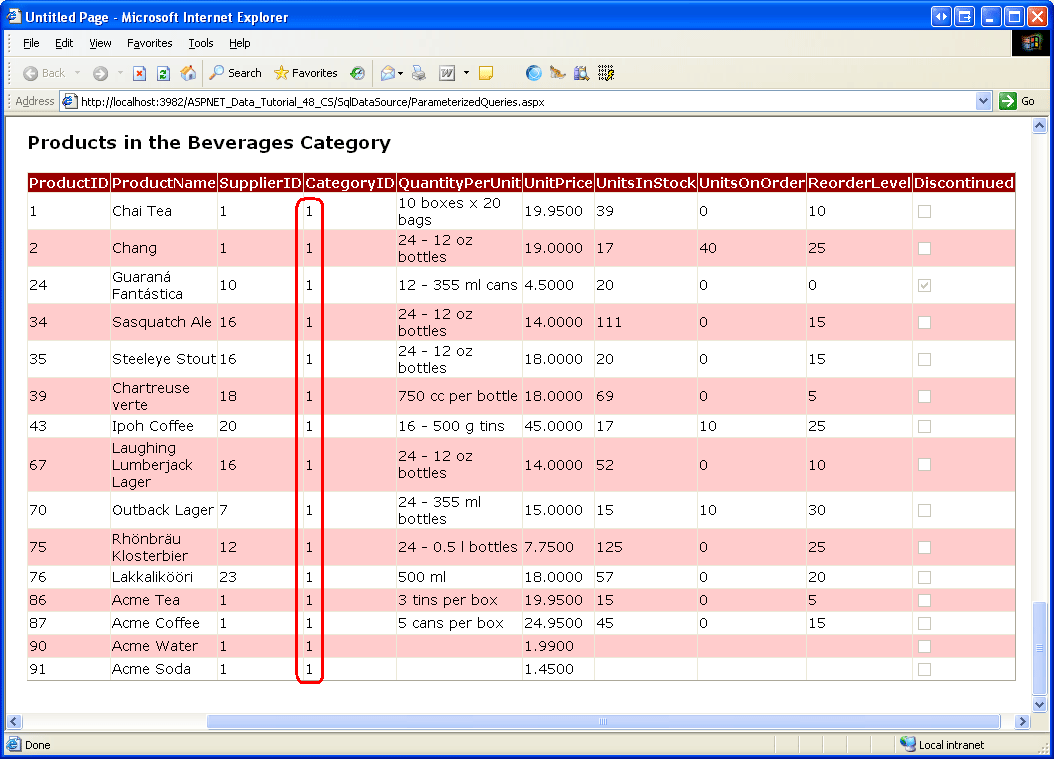1054x759 pixels.
Task: Refresh the current page
Action: tap(163, 73)
